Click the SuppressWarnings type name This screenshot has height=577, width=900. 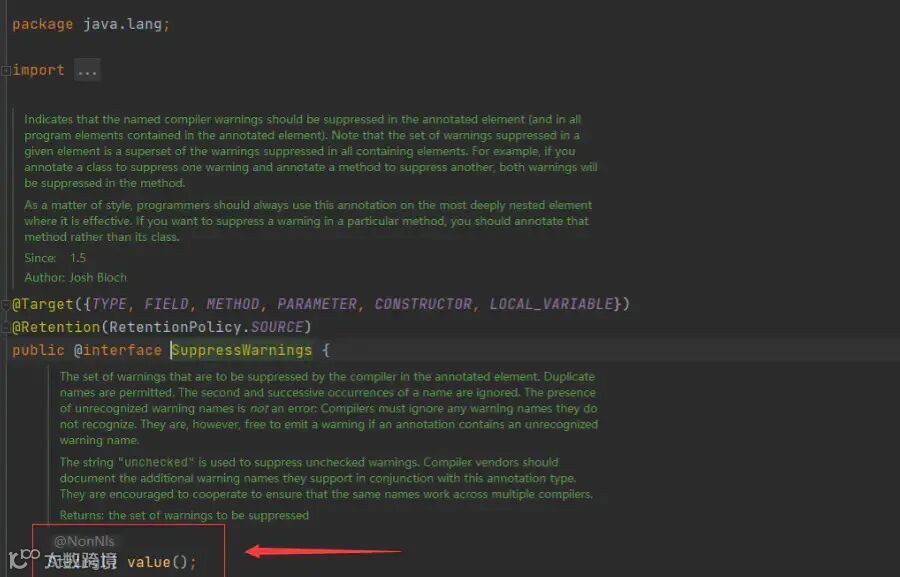coord(242,350)
